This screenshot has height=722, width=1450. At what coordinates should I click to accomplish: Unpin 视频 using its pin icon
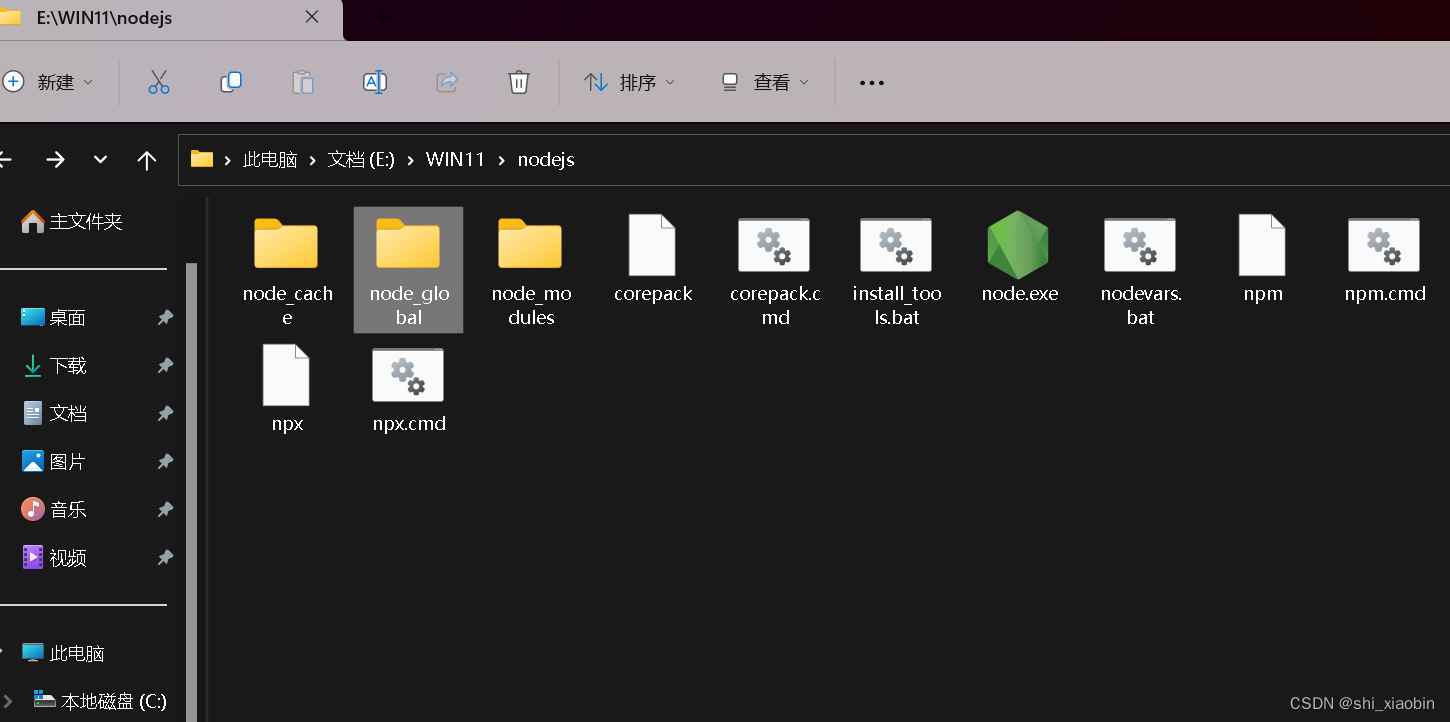[x=165, y=558]
